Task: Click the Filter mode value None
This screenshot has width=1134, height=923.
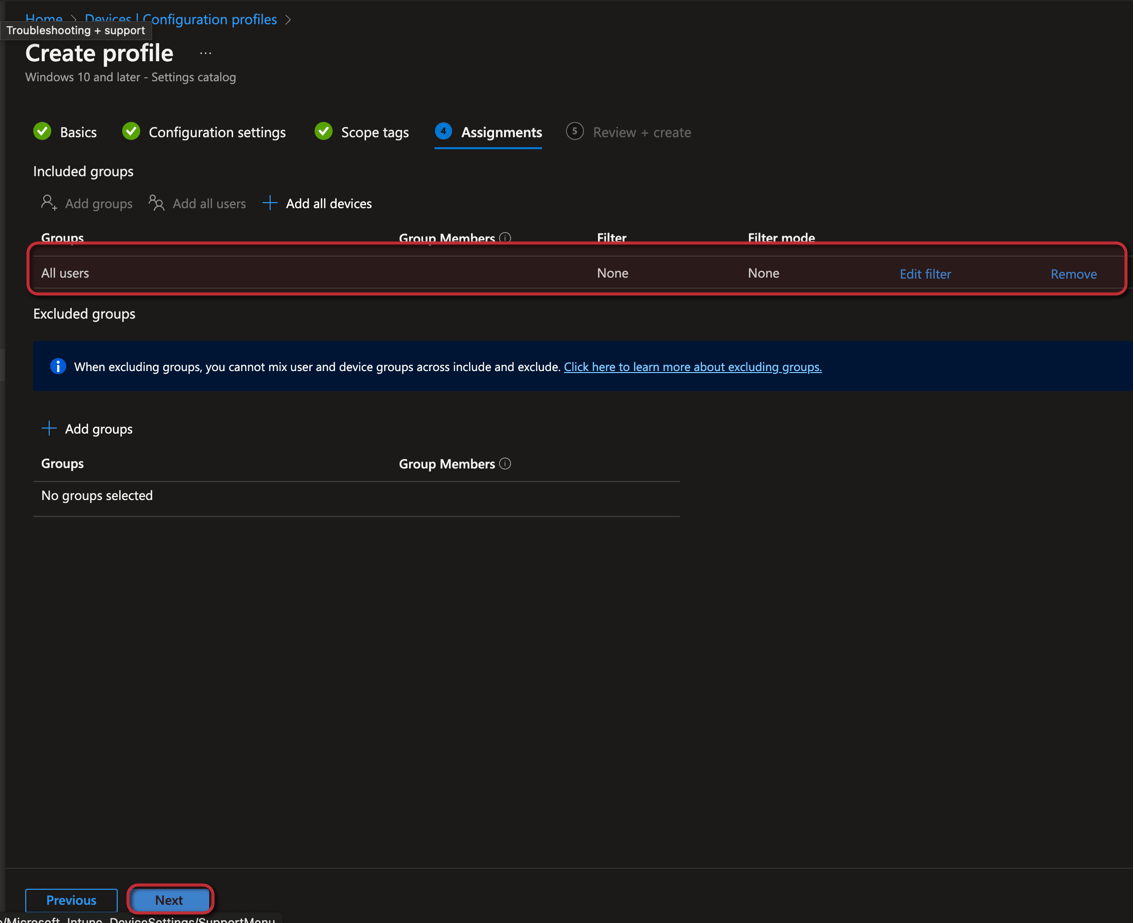Action: click(x=763, y=273)
